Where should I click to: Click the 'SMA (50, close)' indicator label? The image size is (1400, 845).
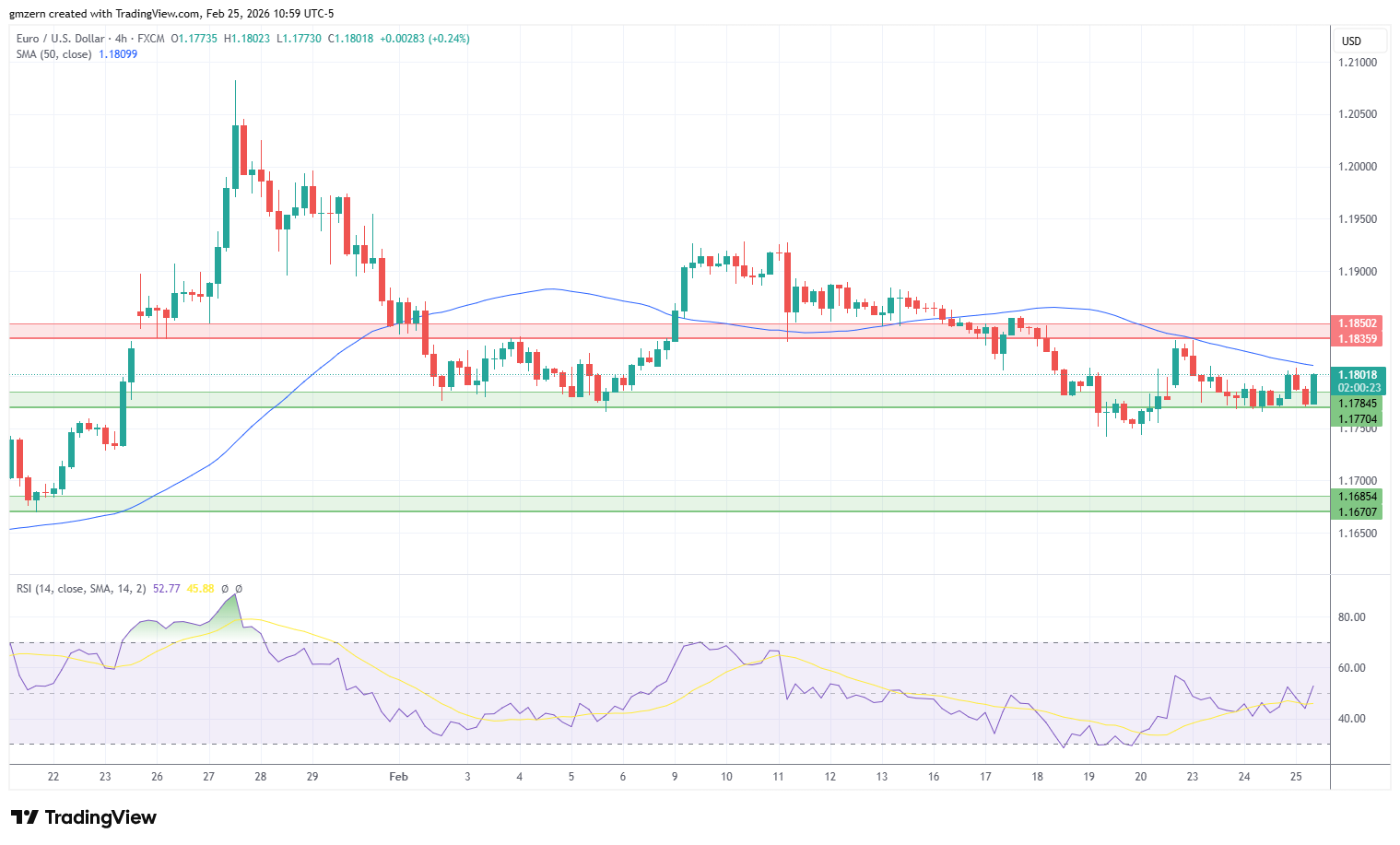click(54, 54)
